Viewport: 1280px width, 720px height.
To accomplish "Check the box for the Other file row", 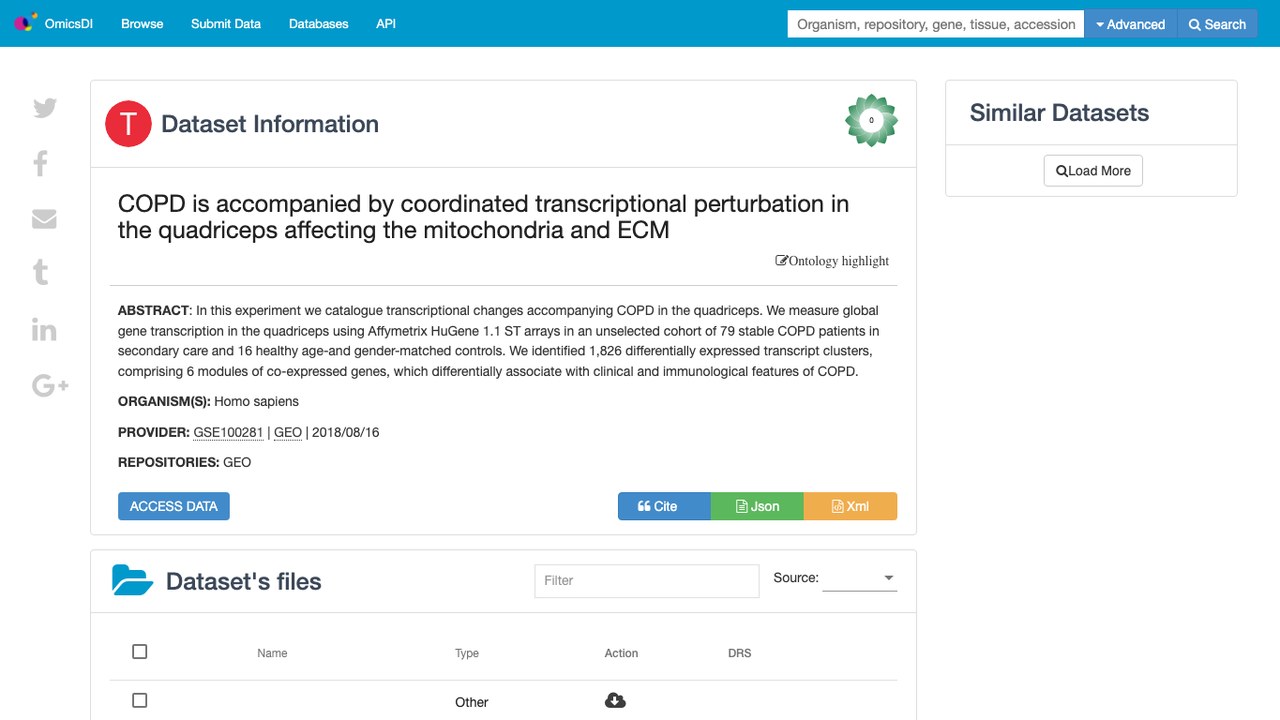I will coord(140,701).
